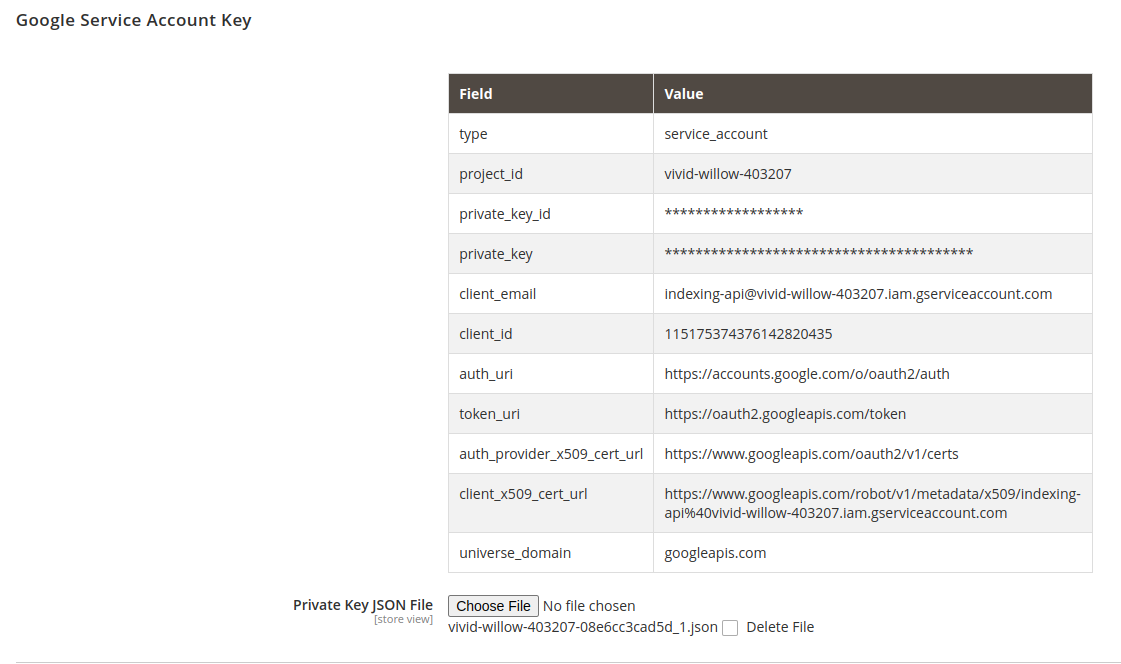Click the Private Key JSON File label
Screen dimensions: 1121x664
coord(362,605)
